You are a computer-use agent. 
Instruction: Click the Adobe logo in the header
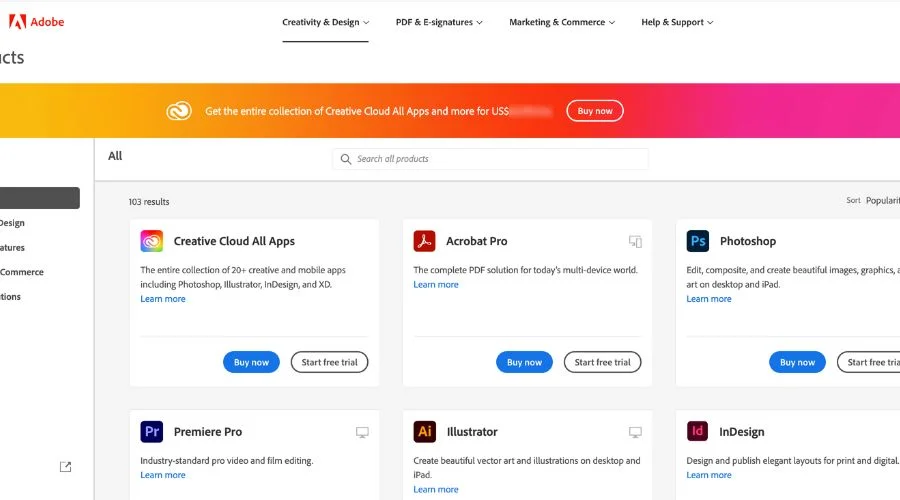coord(36,22)
